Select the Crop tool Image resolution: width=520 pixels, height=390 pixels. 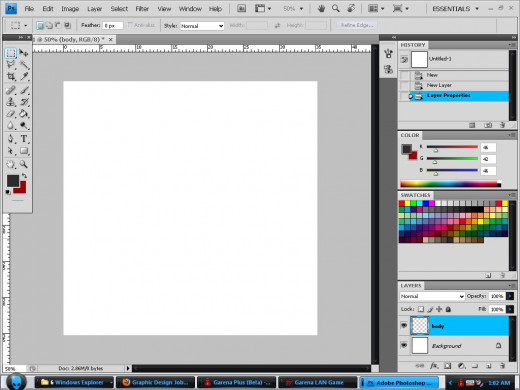tap(11, 76)
